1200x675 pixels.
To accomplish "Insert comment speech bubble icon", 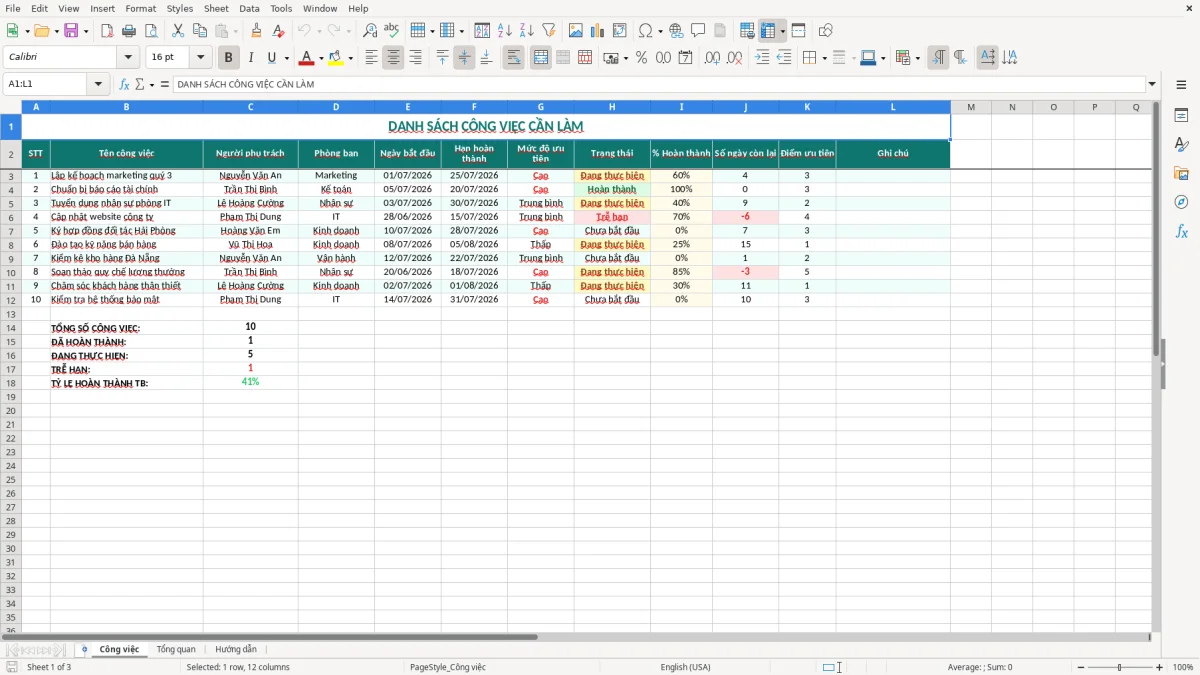I will pos(698,31).
